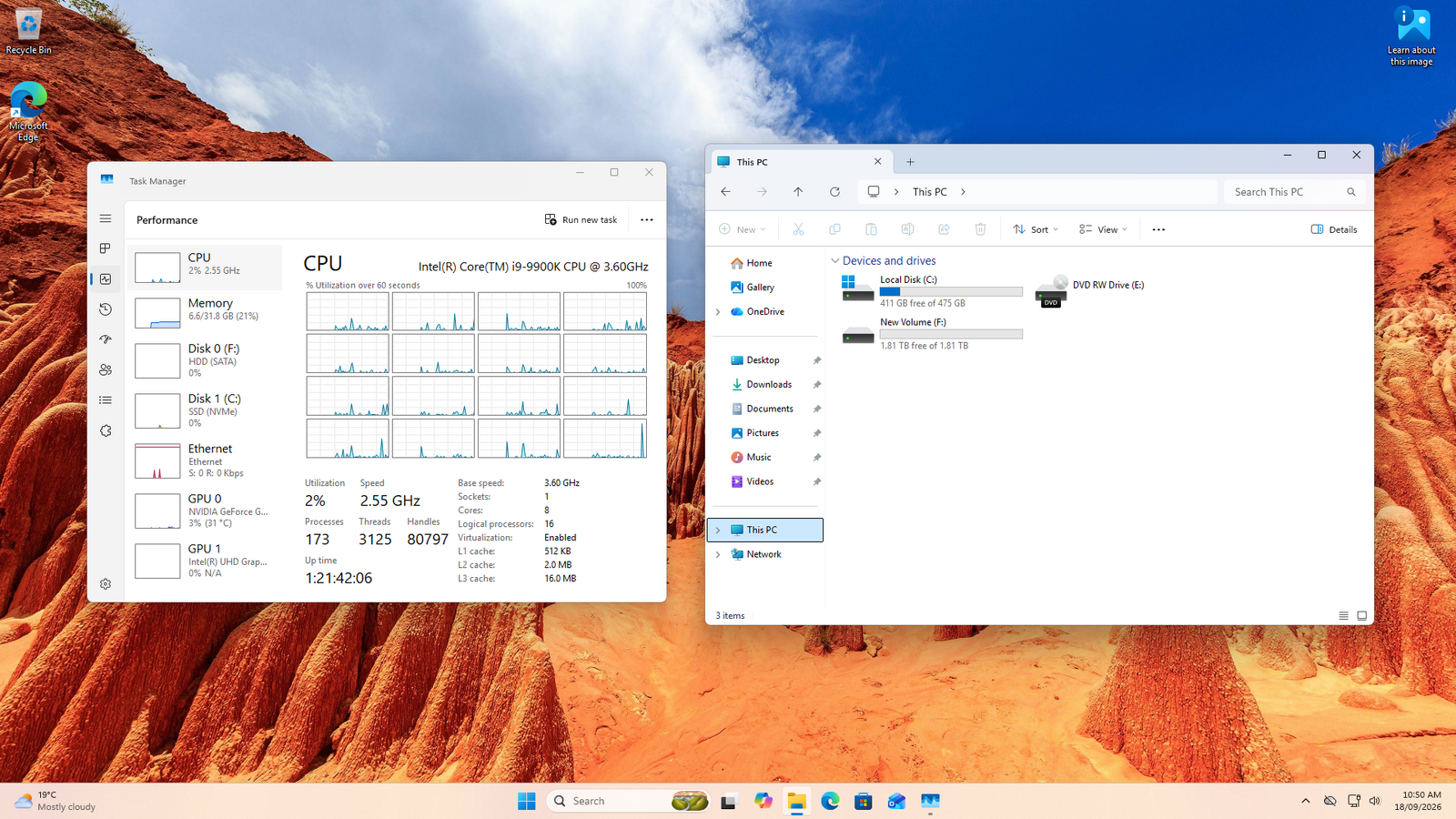Screen dimensions: 1456x819
Task: Toggle Task Manager navigation hamburger menu
Action: (x=106, y=218)
